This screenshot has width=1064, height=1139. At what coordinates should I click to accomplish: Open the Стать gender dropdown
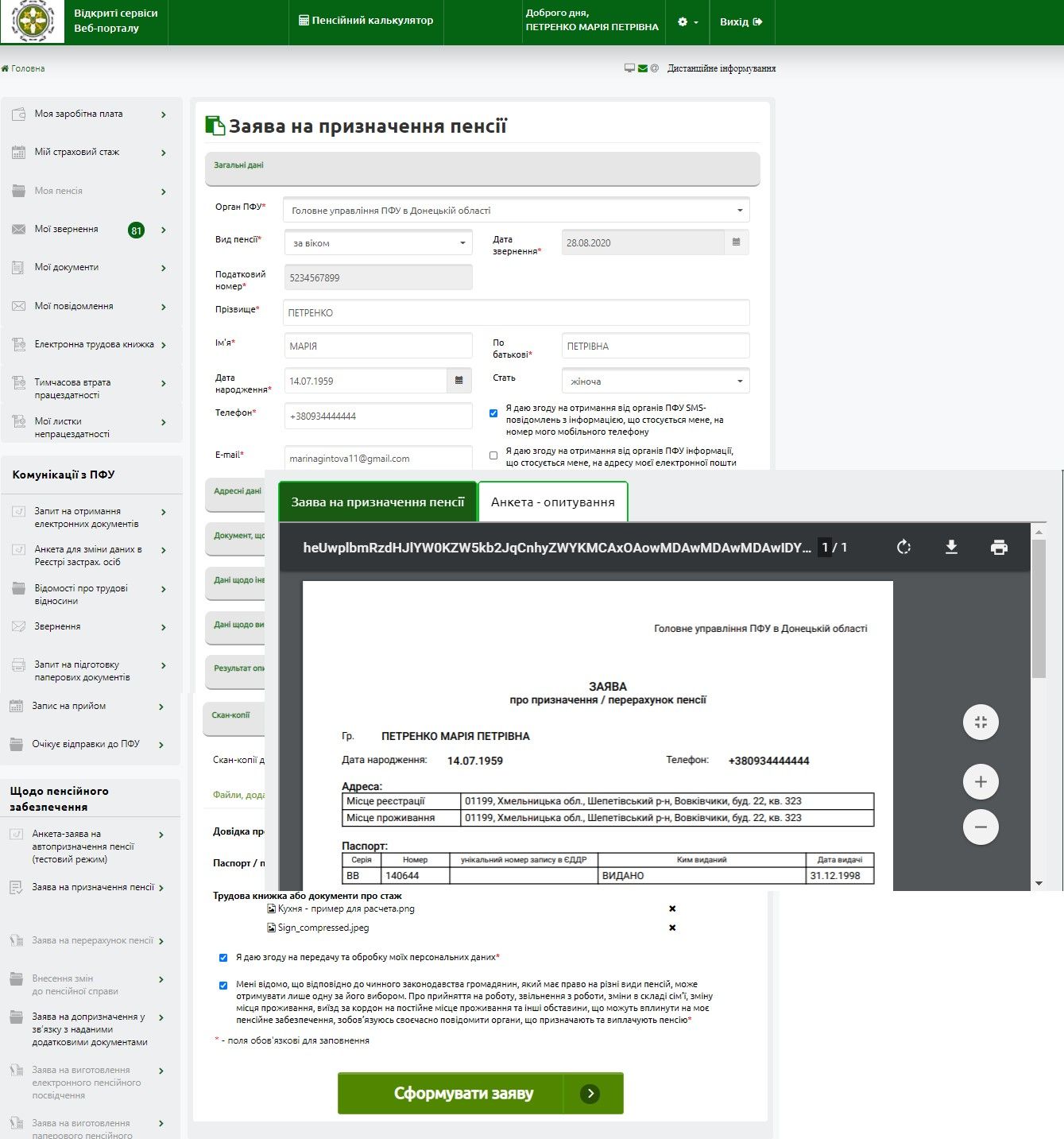[656, 382]
